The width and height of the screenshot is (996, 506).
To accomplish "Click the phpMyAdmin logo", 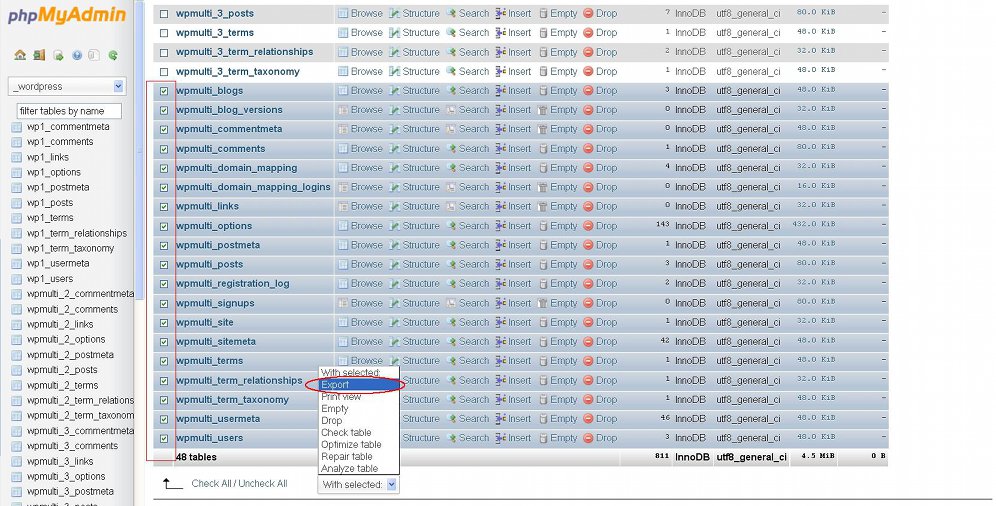I will coord(66,15).
